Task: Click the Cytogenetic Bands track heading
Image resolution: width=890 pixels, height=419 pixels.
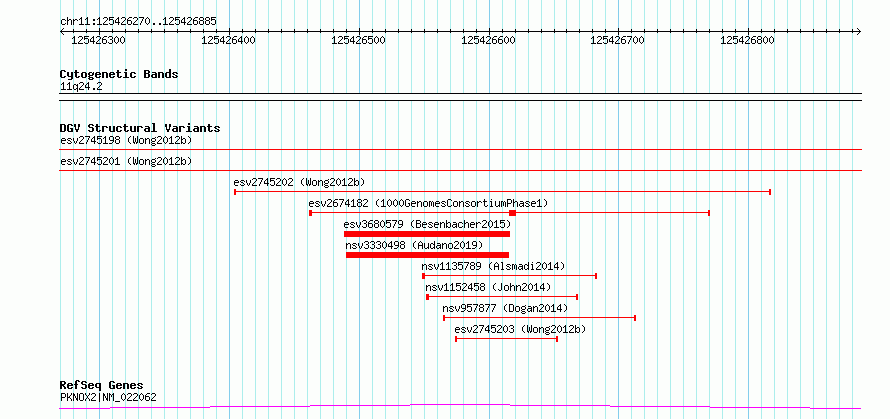Action: (119, 74)
